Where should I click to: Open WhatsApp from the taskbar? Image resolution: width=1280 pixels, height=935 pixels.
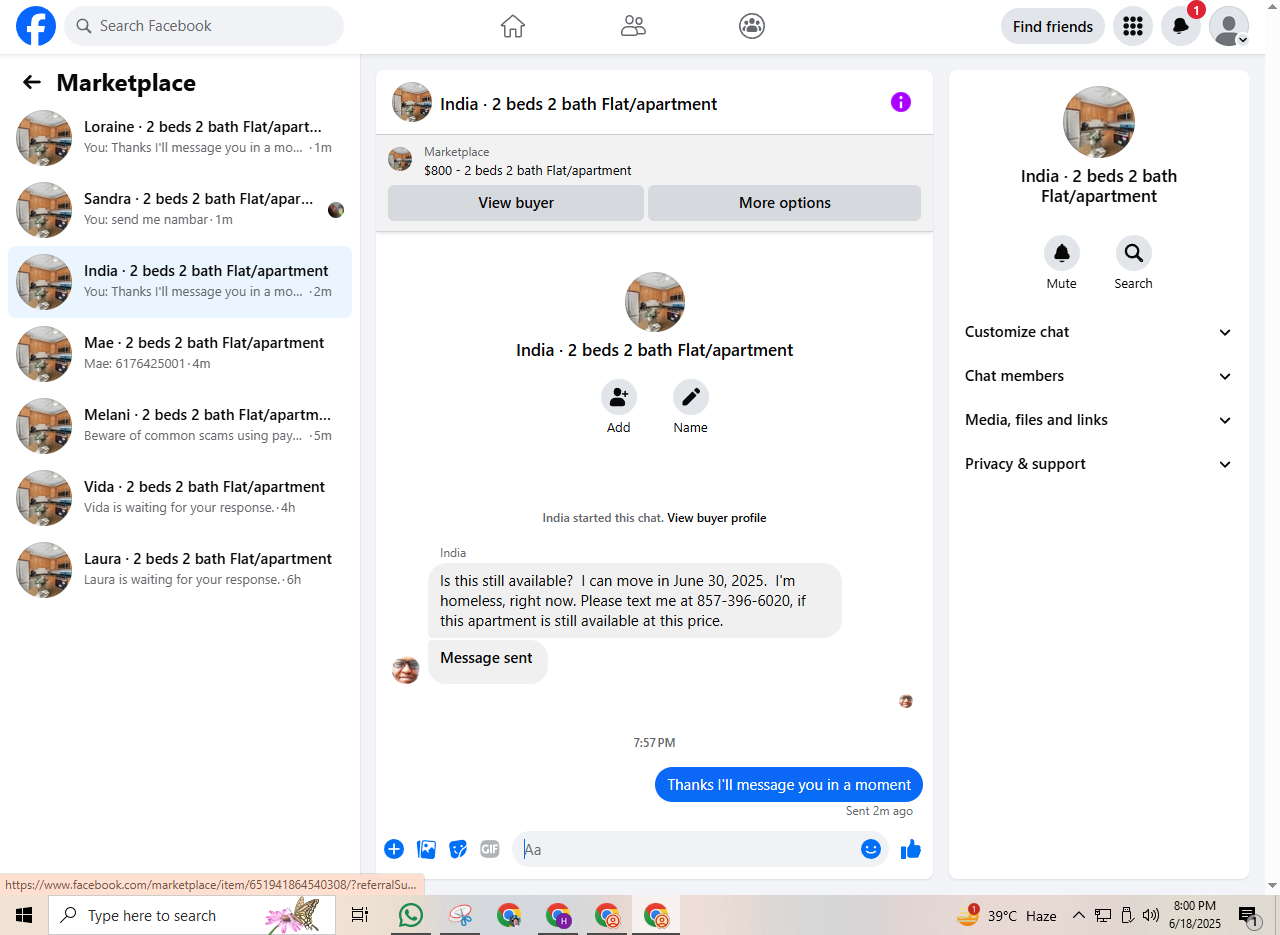410,915
